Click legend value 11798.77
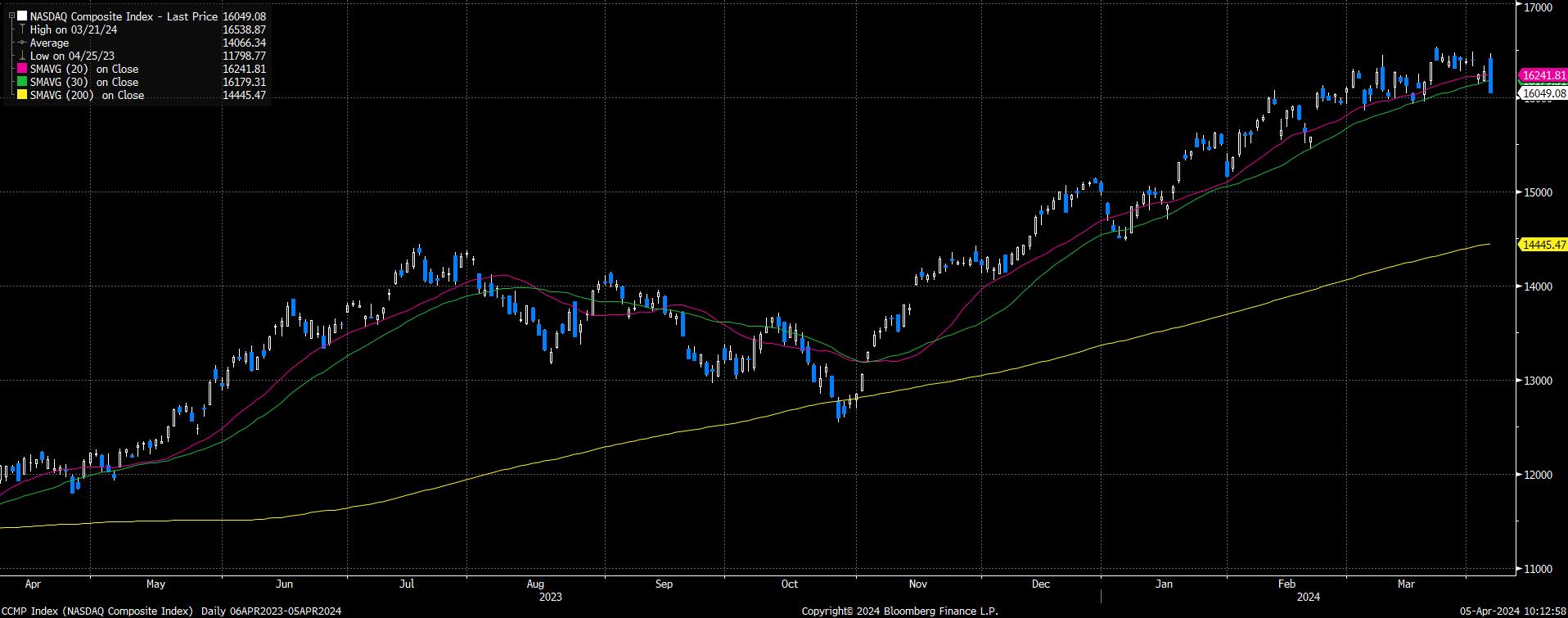Screen dimensions: 1568x618 [244, 56]
